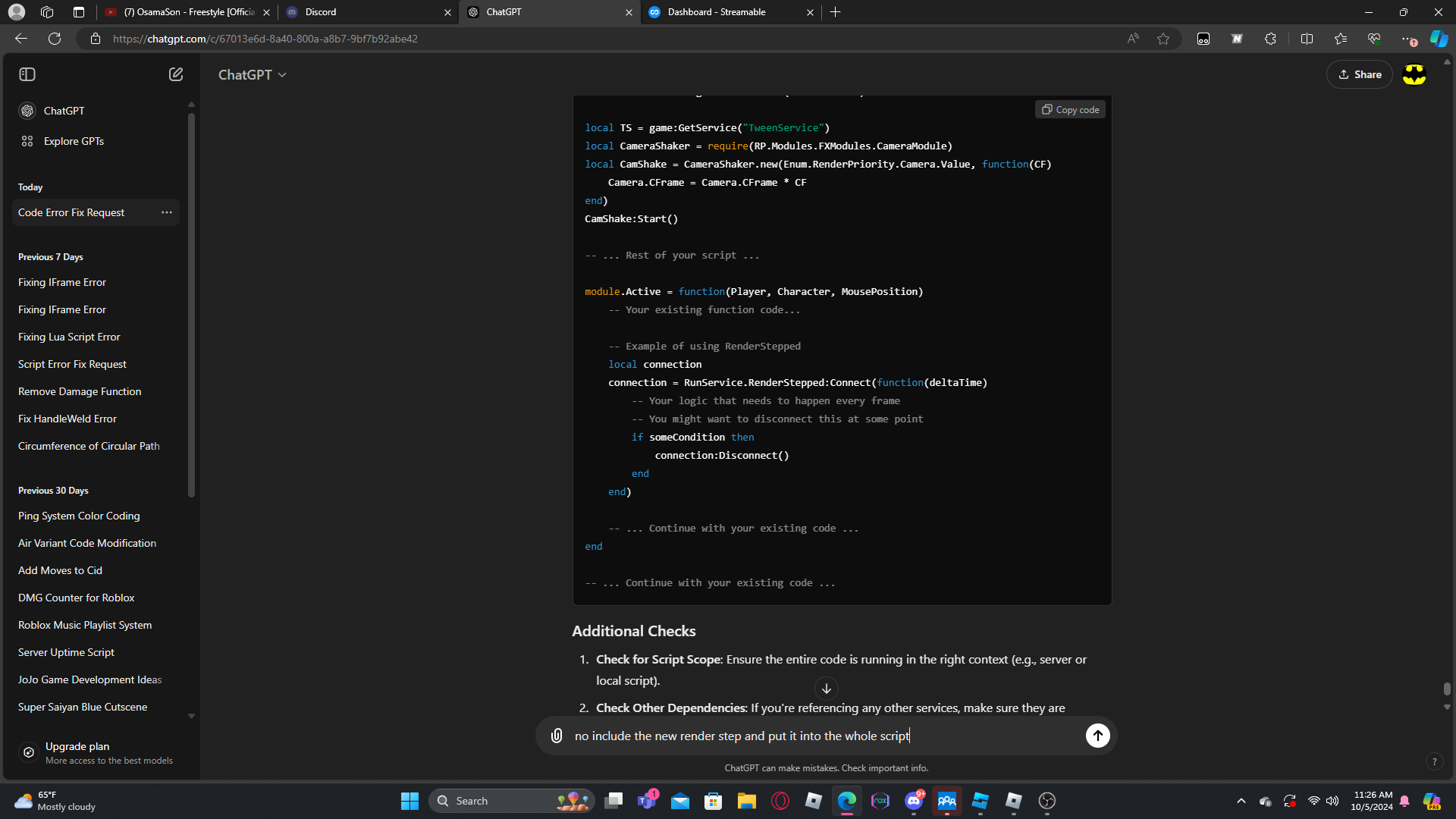Open the user profile avatar menu

[1414, 74]
